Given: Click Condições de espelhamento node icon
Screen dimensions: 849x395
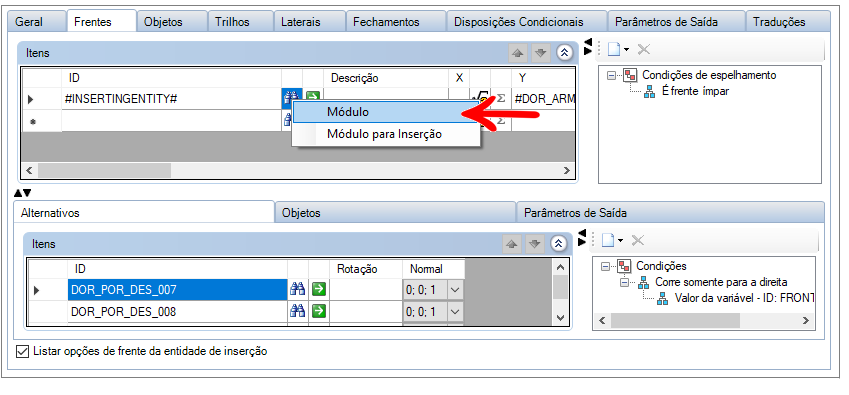Looking at the screenshot, I should [629, 75].
